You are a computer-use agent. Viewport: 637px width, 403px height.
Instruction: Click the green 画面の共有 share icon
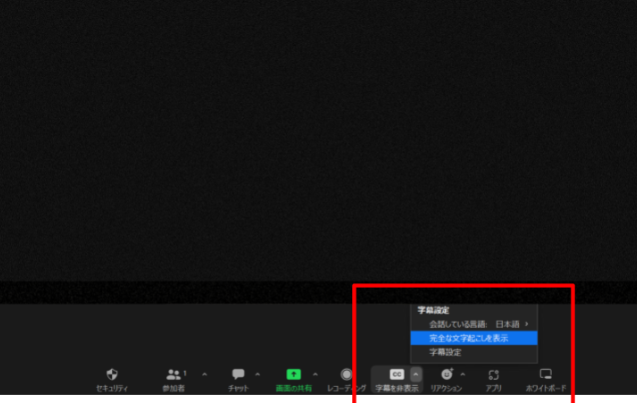(293, 374)
